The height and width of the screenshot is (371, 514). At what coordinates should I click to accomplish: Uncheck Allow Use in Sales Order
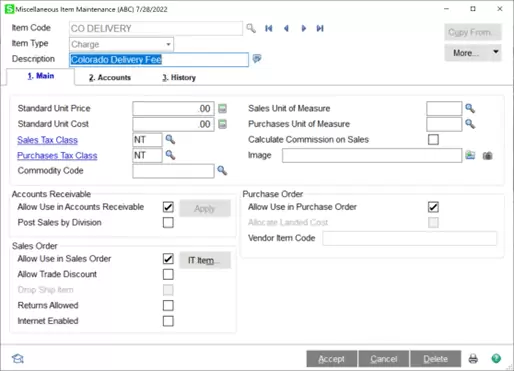(168, 259)
